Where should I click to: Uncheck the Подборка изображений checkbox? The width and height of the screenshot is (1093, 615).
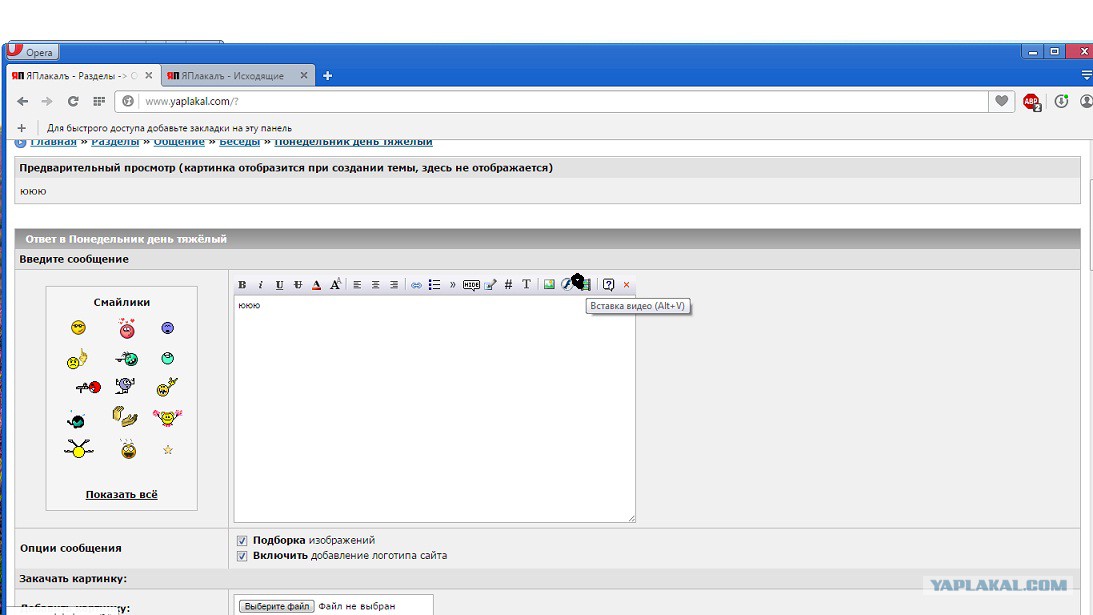[x=242, y=540]
